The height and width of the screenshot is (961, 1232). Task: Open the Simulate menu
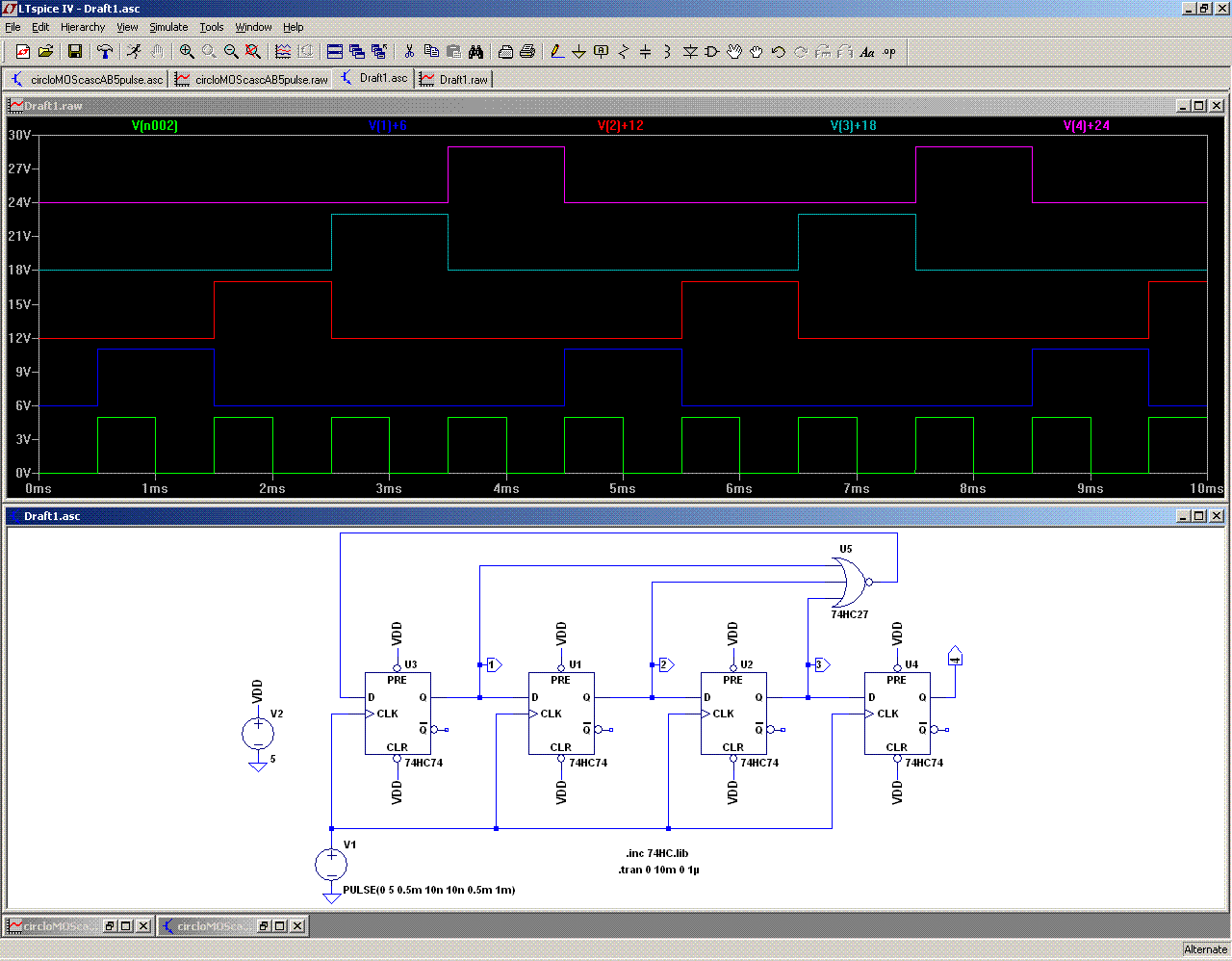pyautogui.click(x=168, y=27)
